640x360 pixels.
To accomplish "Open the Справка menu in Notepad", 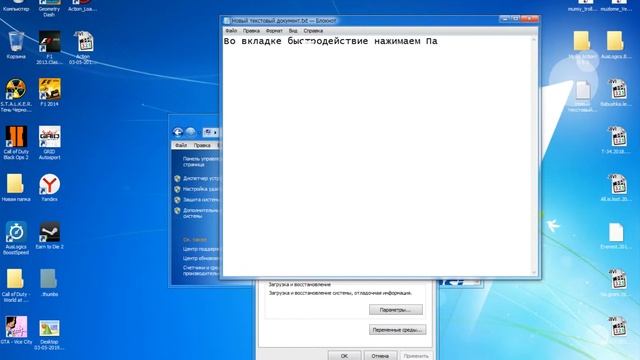I will [313, 31].
